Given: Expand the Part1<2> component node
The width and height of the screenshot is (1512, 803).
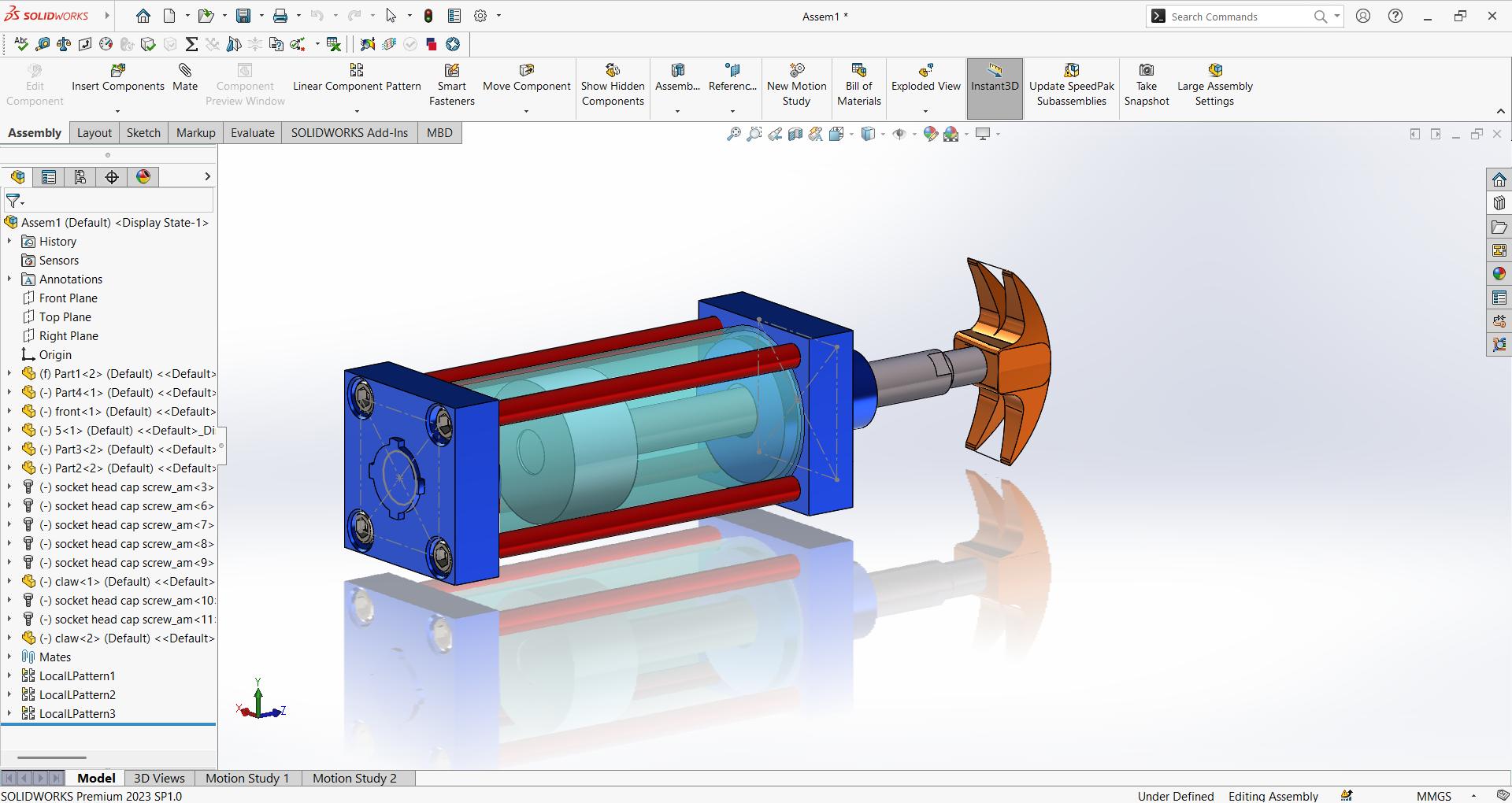Looking at the screenshot, I should (x=9, y=374).
